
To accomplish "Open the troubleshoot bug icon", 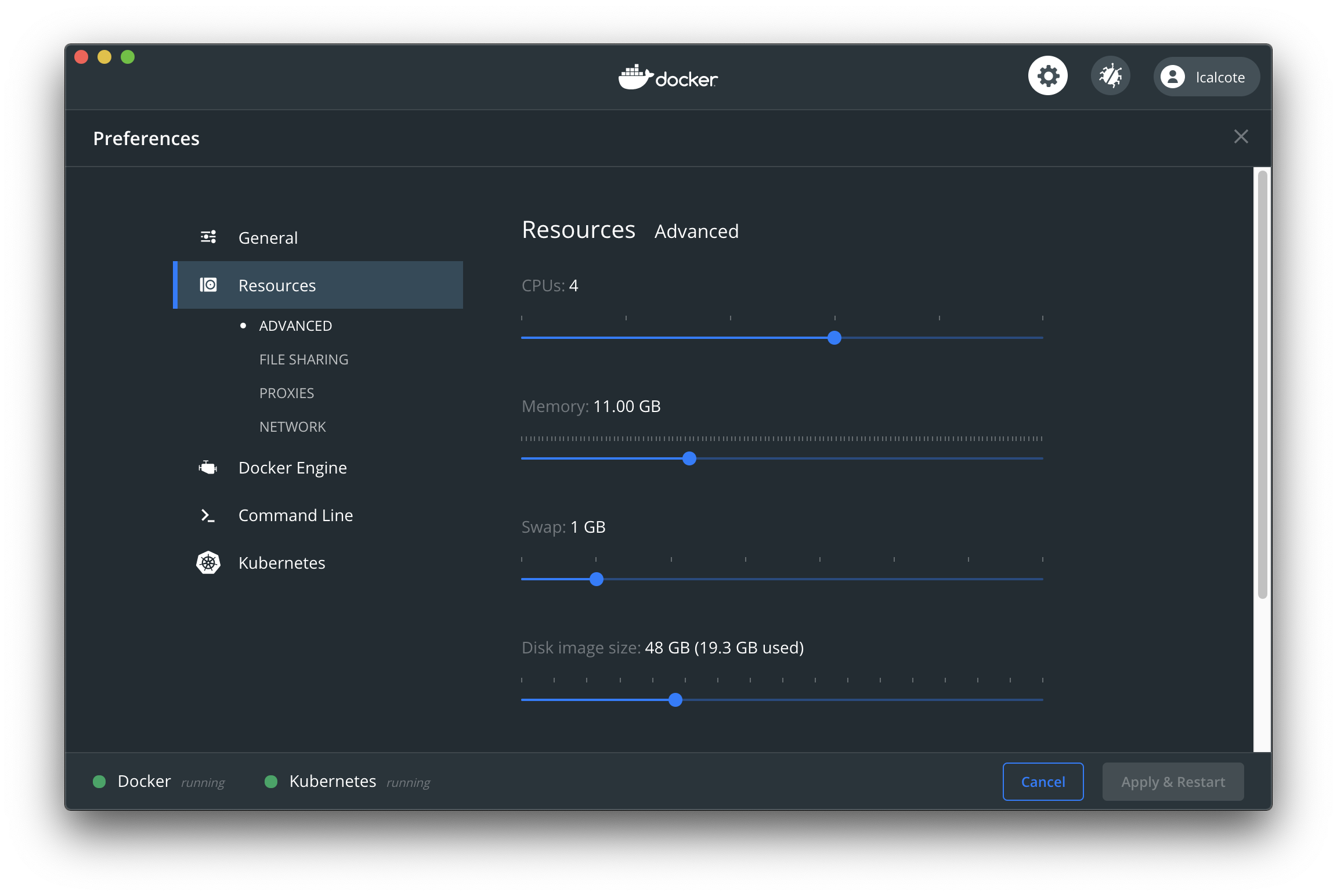I will click(x=1110, y=76).
